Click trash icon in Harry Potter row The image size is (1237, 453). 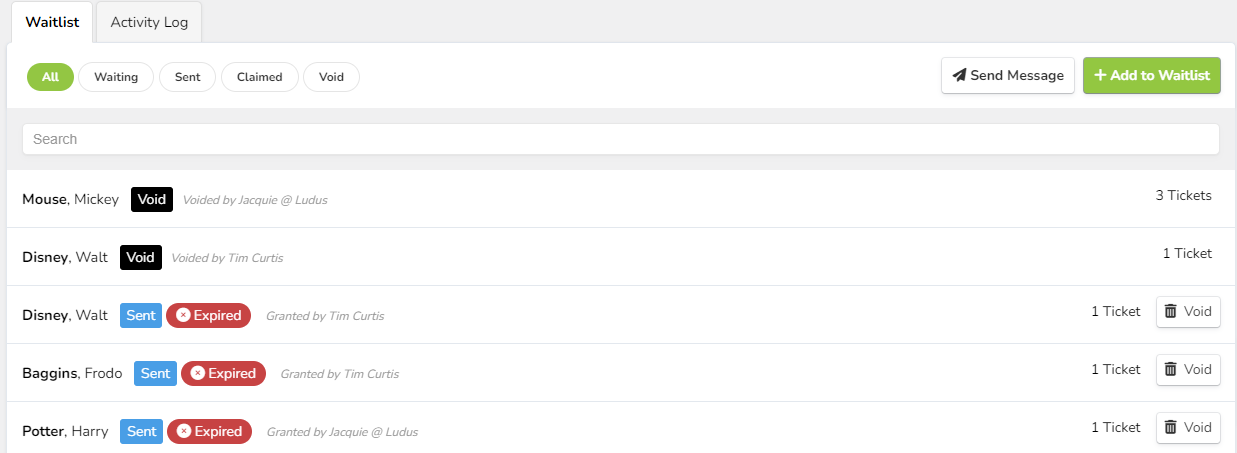pyautogui.click(x=1171, y=428)
